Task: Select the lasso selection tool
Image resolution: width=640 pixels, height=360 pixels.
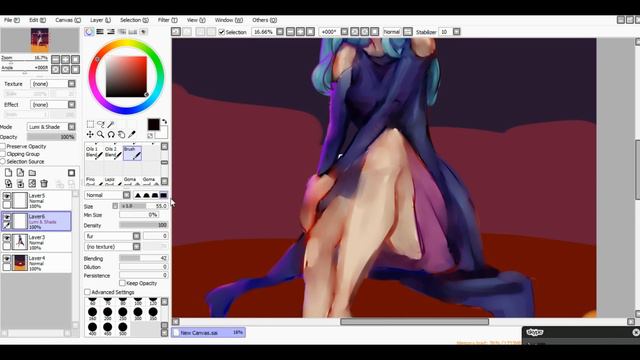Action: [x=100, y=124]
